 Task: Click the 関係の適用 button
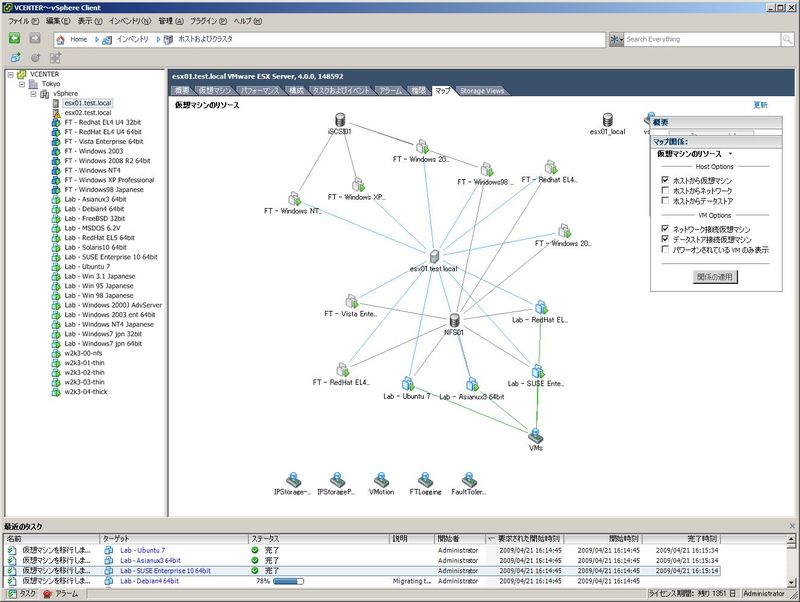coord(715,277)
